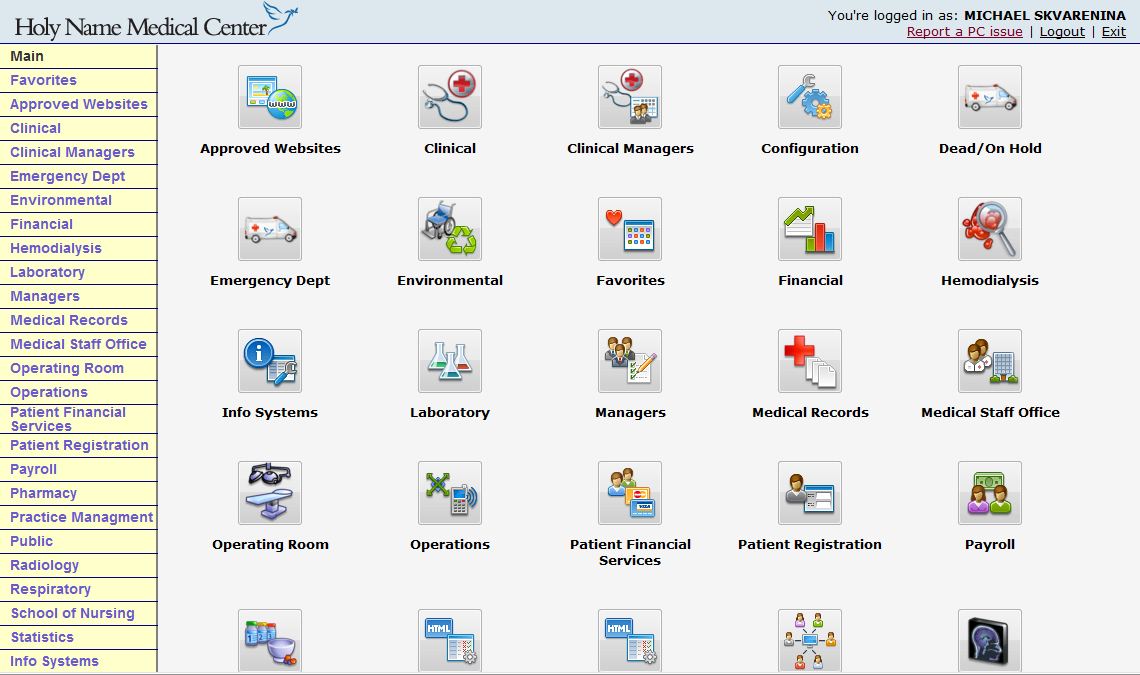
Task: Open the mortar and pills pharmacy icon
Action: [270, 641]
